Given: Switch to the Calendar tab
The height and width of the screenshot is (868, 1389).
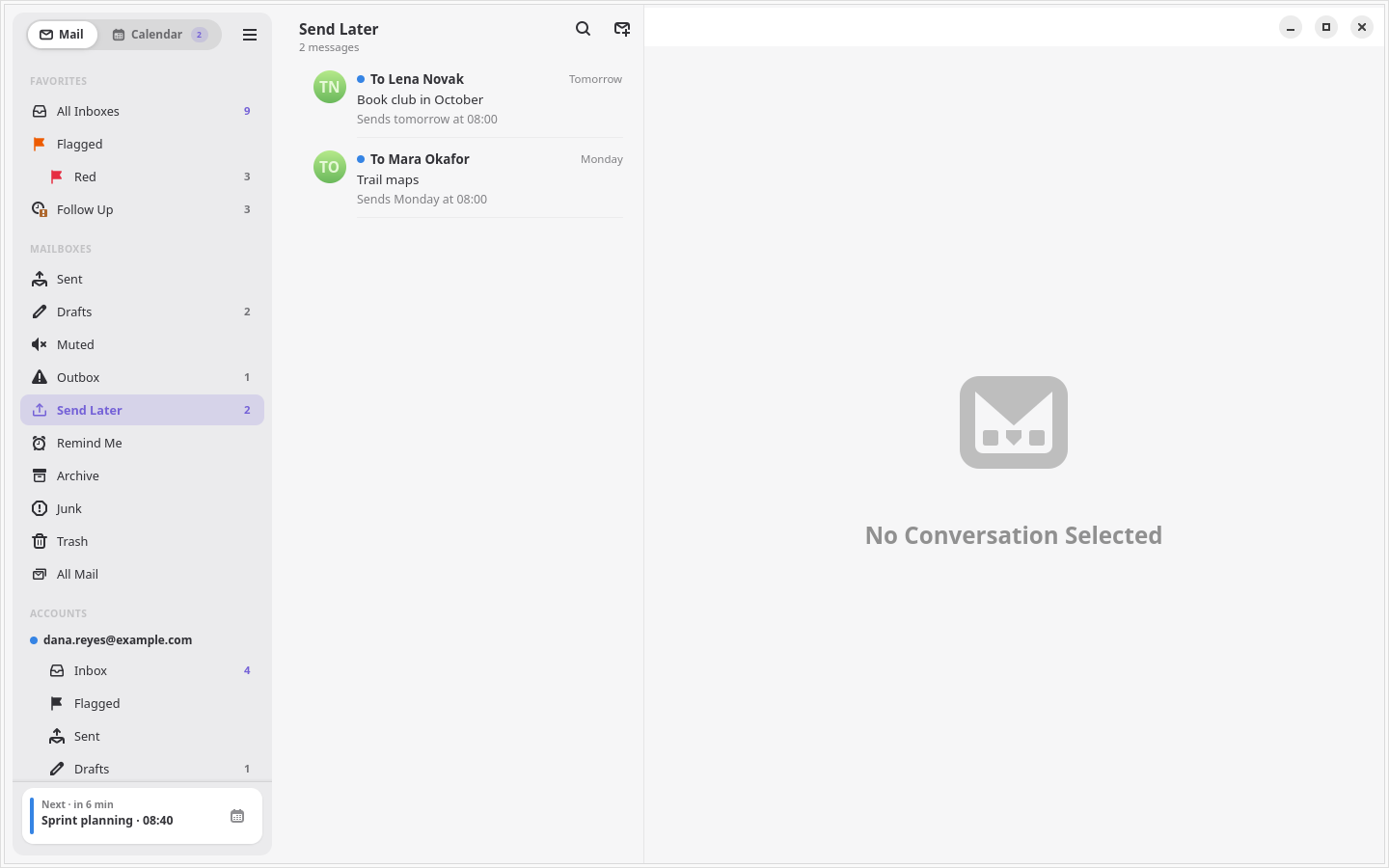Looking at the screenshot, I should [159, 35].
